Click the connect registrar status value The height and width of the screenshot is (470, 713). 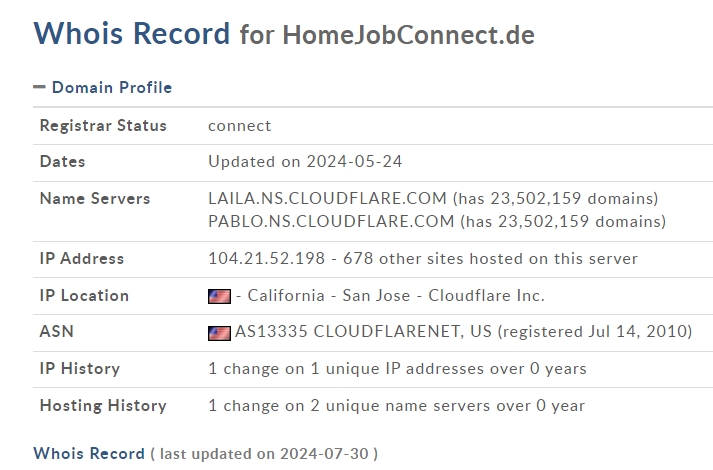[x=240, y=126]
